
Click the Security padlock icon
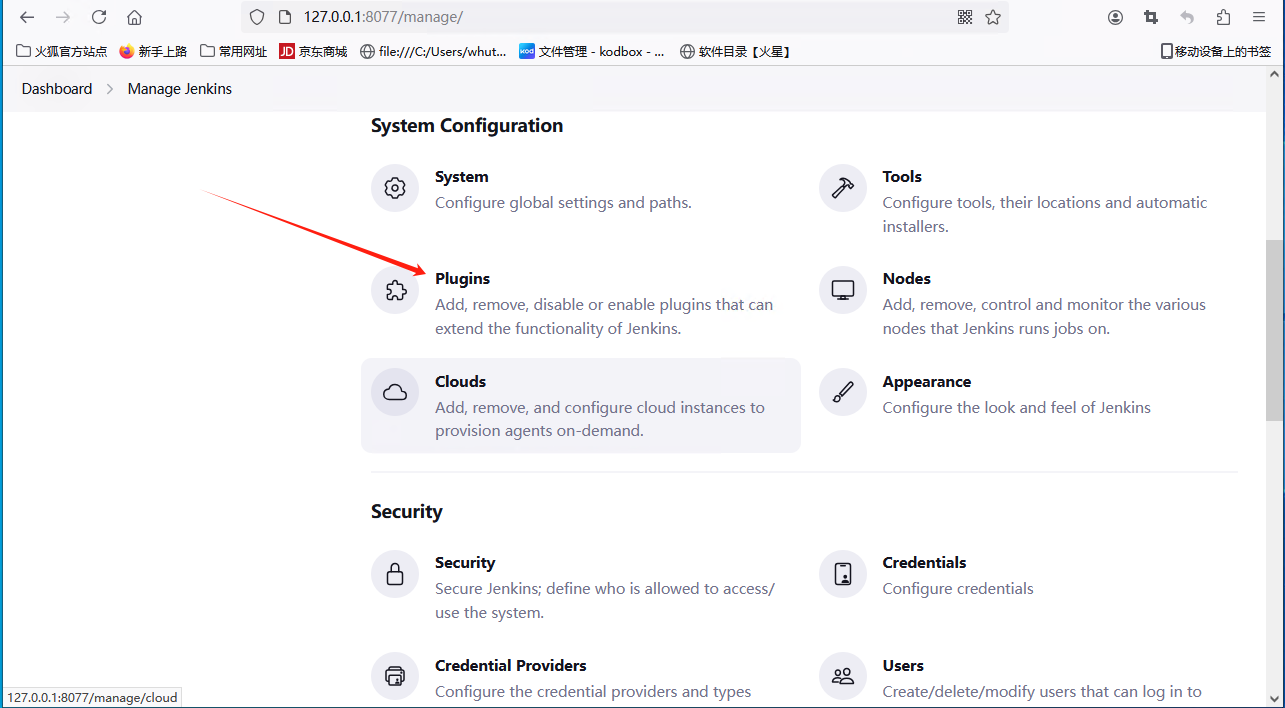395,574
